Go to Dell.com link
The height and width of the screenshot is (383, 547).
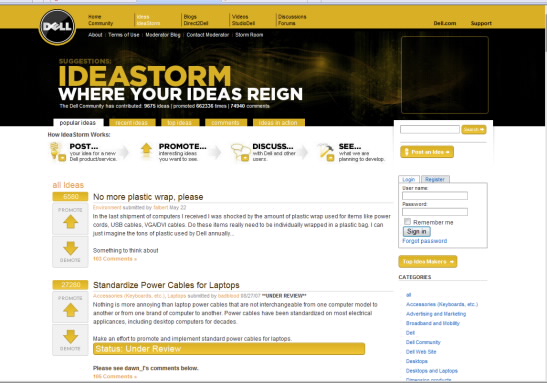click(445, 23)
